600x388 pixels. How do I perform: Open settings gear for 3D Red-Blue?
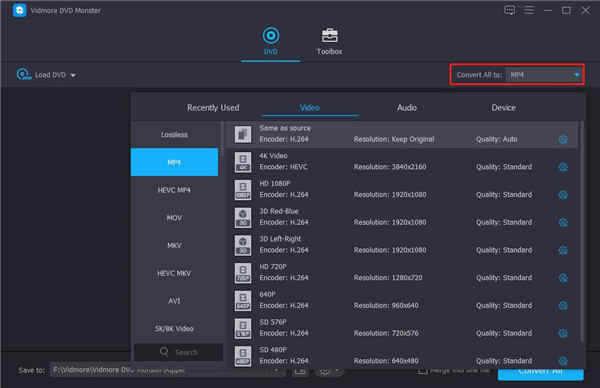562,222
